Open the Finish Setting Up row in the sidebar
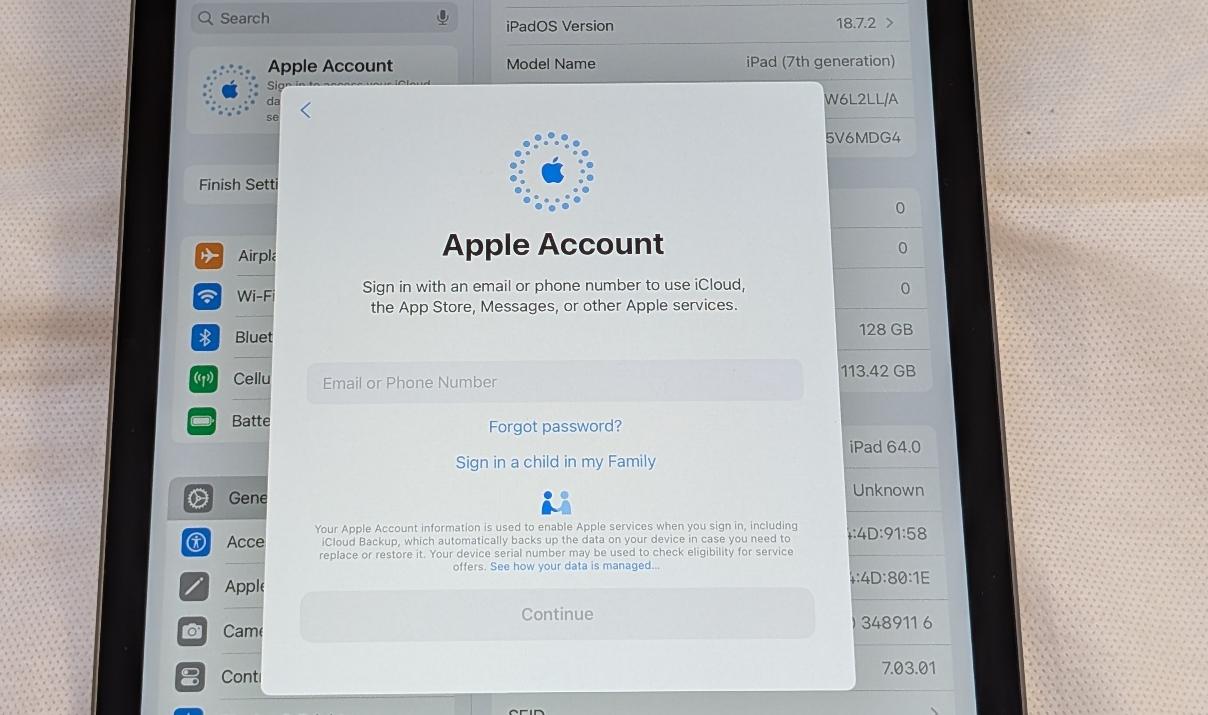This screenshot has width=1208, height=715. click(x=232, y=185)
